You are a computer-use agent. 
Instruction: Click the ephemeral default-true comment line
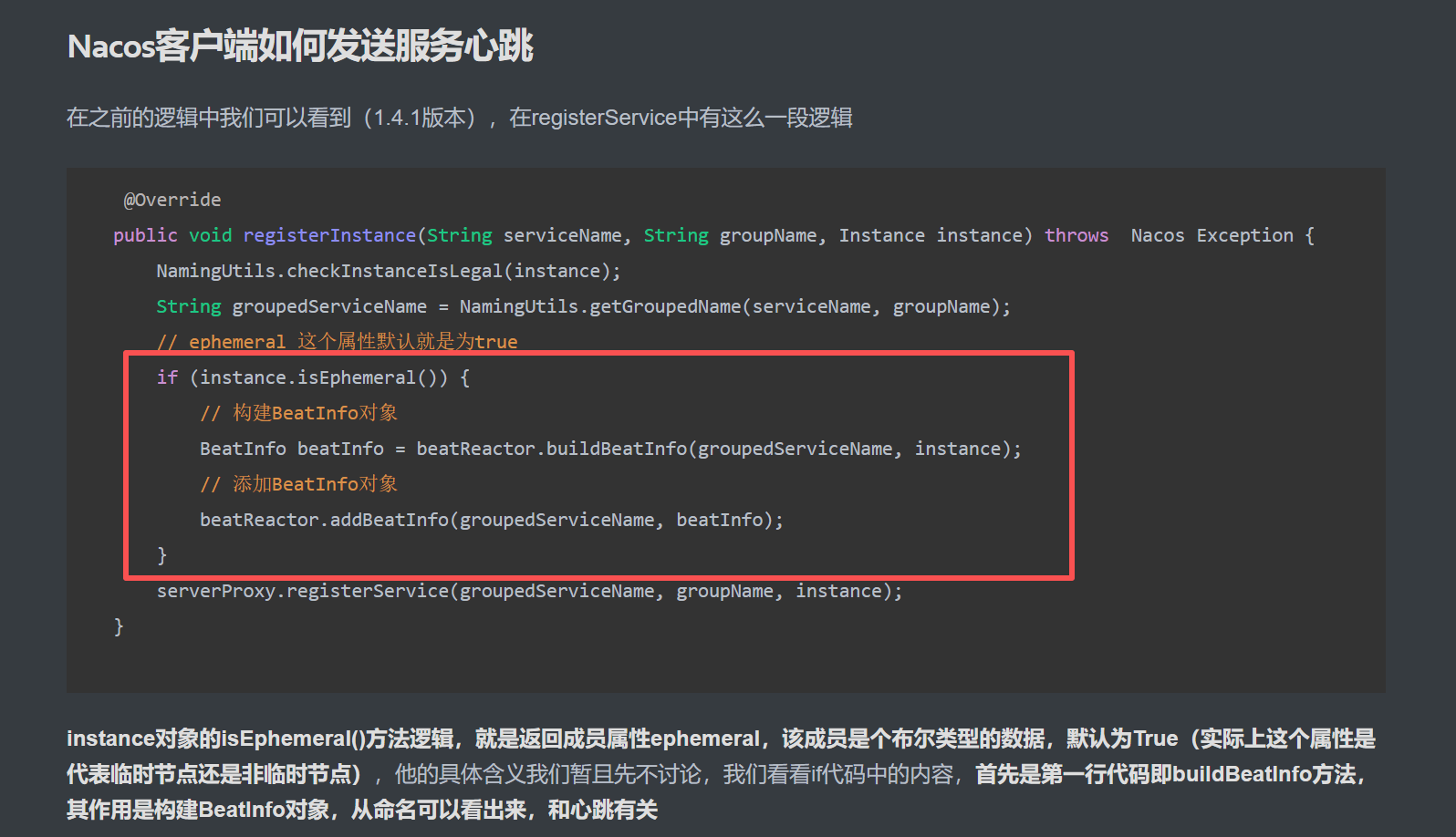click(337, 342)
